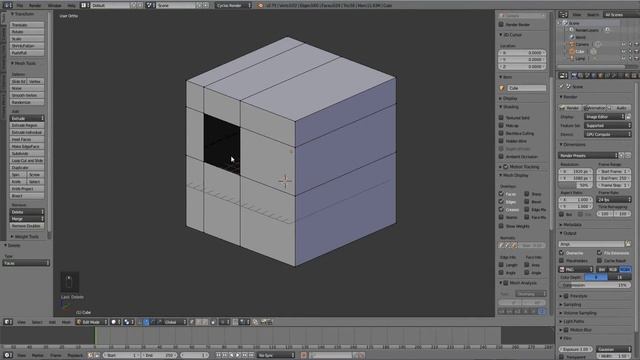Screen dimensions: 640x360
Task: Enable Render Border checkbox
Action: point(501,24)
